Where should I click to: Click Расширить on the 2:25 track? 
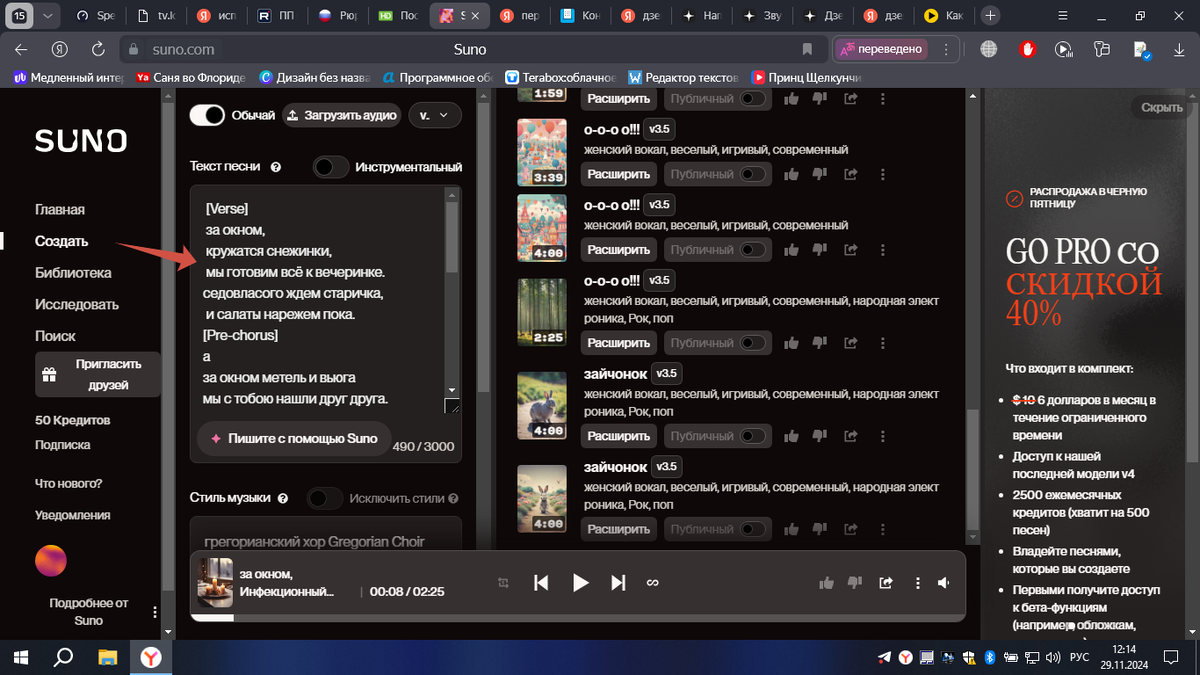click(619, 343)
